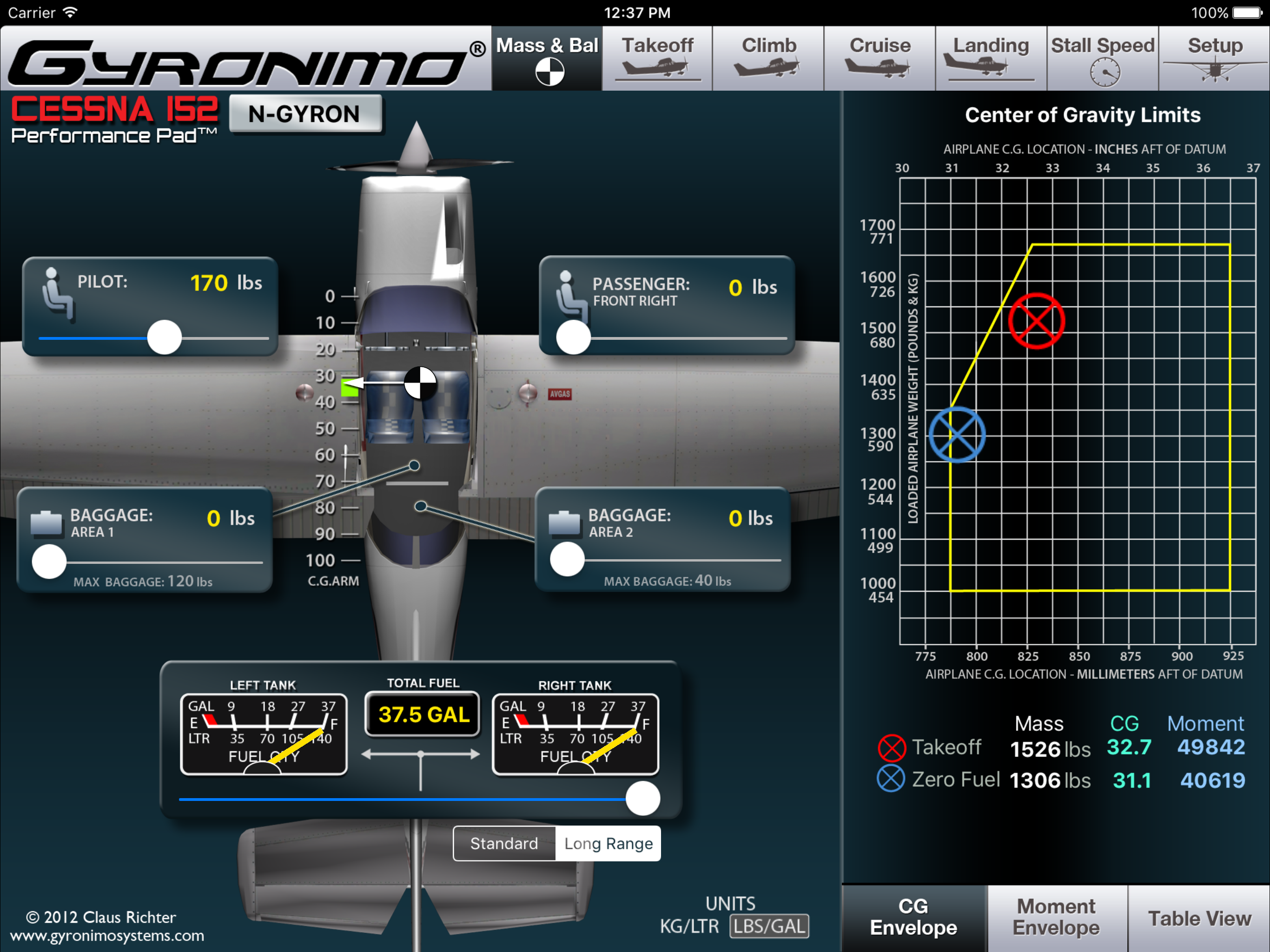Tap the center of gravity symbol on the aircraft
The width and height of the screenshot is (1270, 952).
pos(420,383)
